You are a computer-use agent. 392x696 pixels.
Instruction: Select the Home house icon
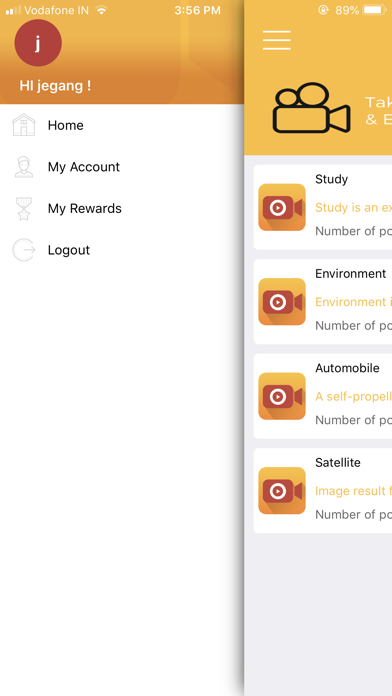tap(24, 125)
